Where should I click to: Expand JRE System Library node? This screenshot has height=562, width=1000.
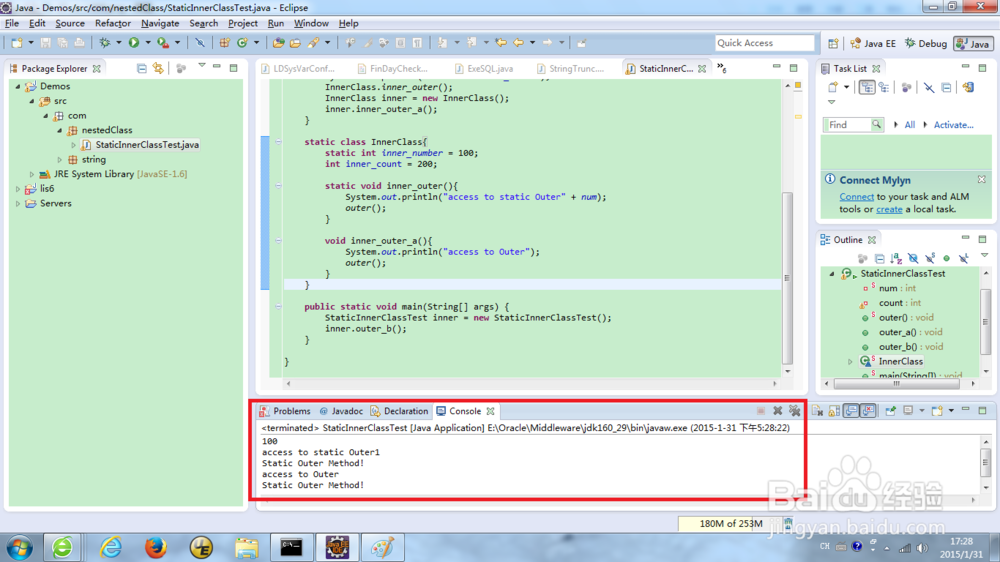point(32,174)
